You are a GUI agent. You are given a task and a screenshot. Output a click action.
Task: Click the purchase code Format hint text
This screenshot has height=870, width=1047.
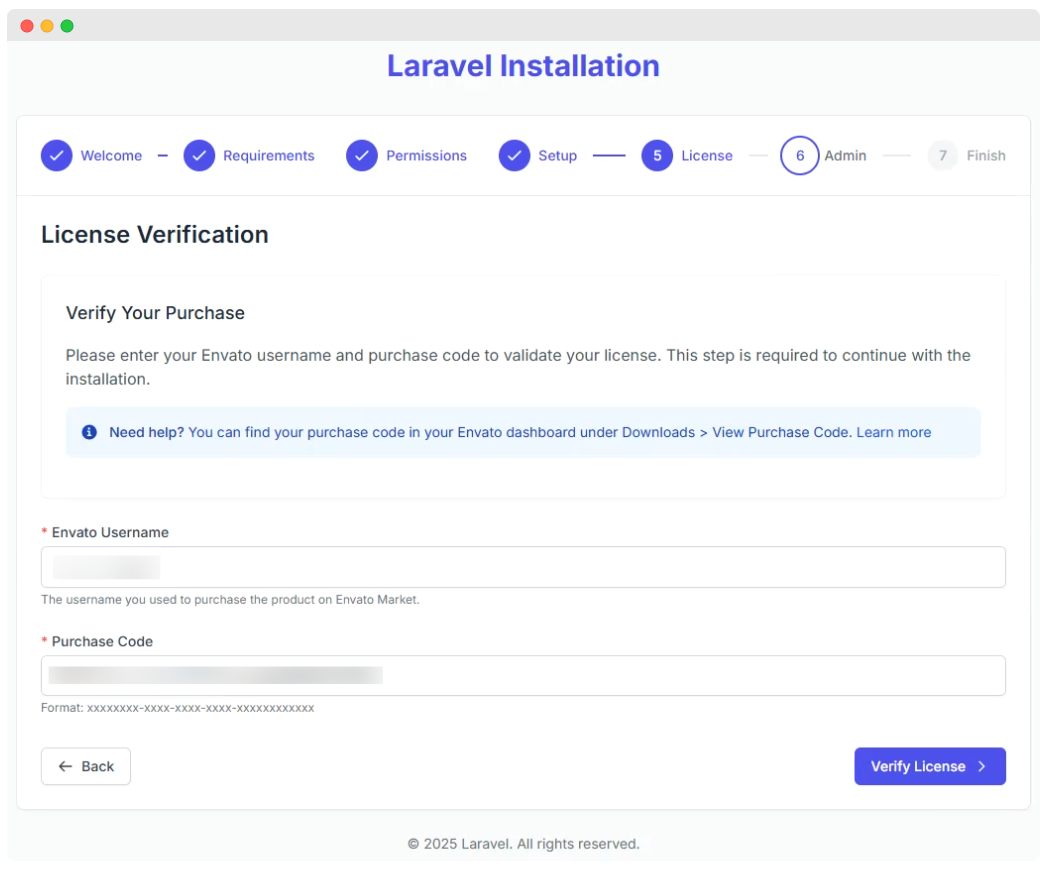coord(178,708)
